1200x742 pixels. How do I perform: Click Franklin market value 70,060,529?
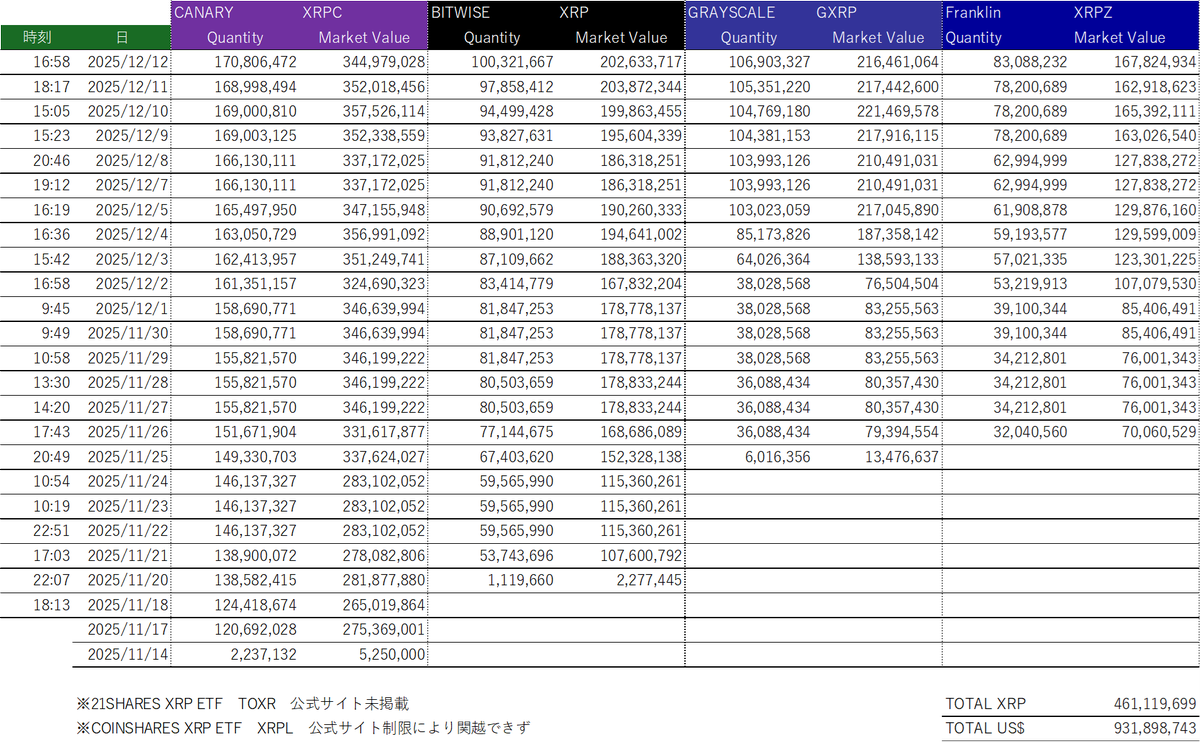click(1140, 433)
